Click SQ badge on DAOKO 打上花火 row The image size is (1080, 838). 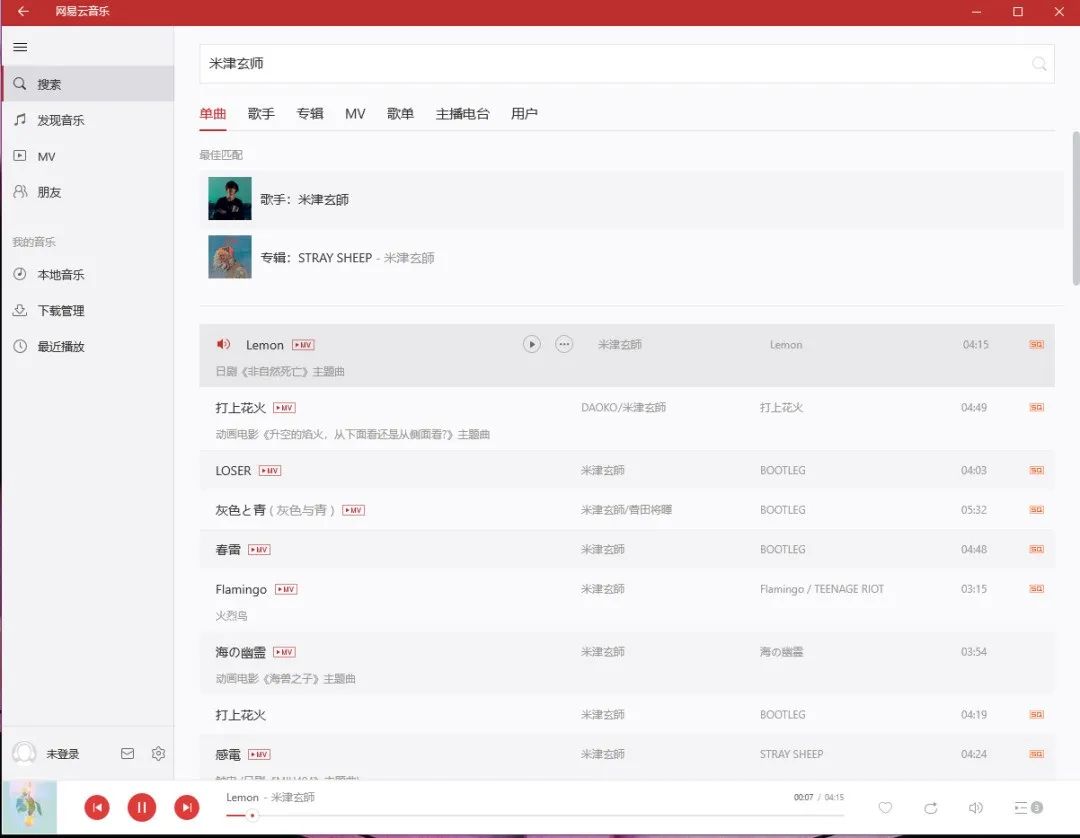coord(1037,408)
